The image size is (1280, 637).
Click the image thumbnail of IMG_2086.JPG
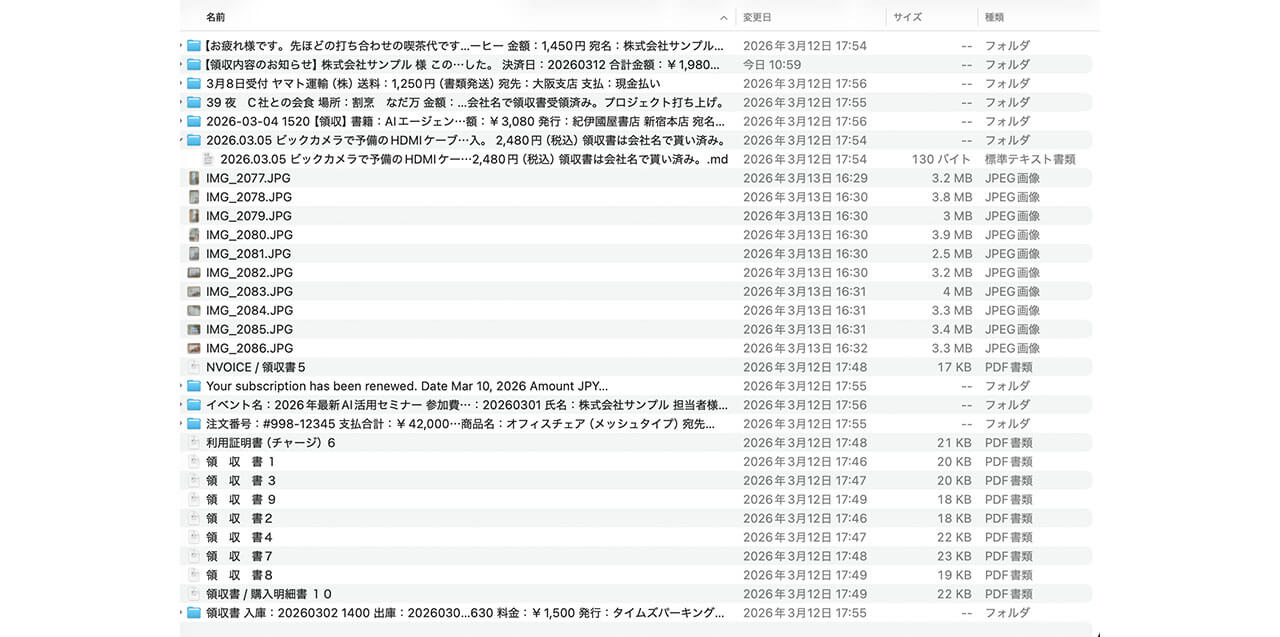click(x=194, y=348)
